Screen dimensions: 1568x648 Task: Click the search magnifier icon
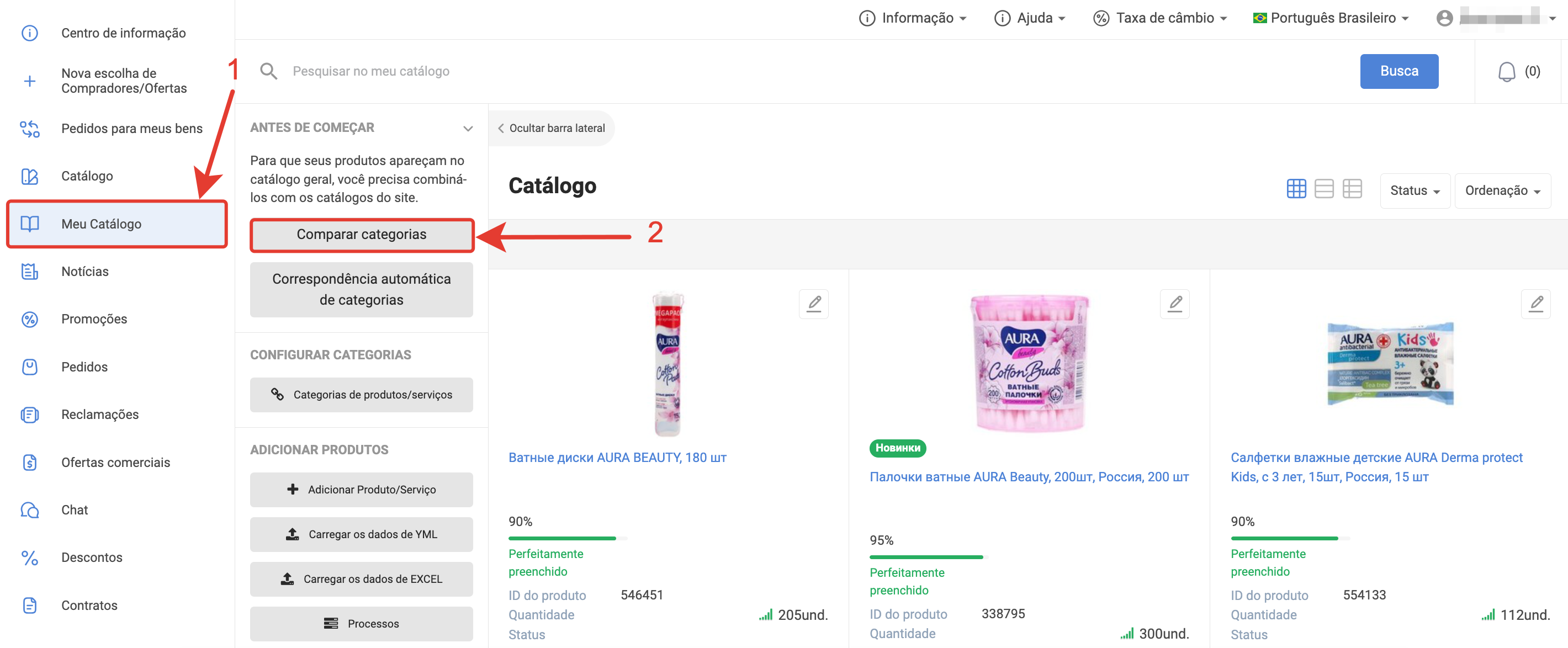pyautogui.click(x=268, y=71)
